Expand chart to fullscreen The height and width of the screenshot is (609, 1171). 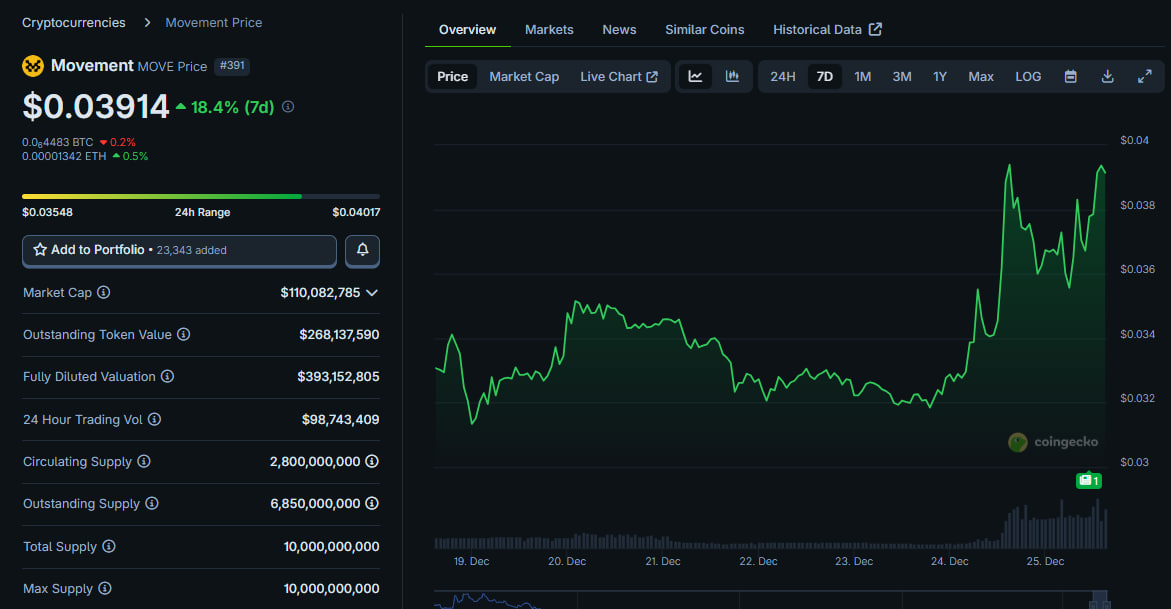[1145, 77]
